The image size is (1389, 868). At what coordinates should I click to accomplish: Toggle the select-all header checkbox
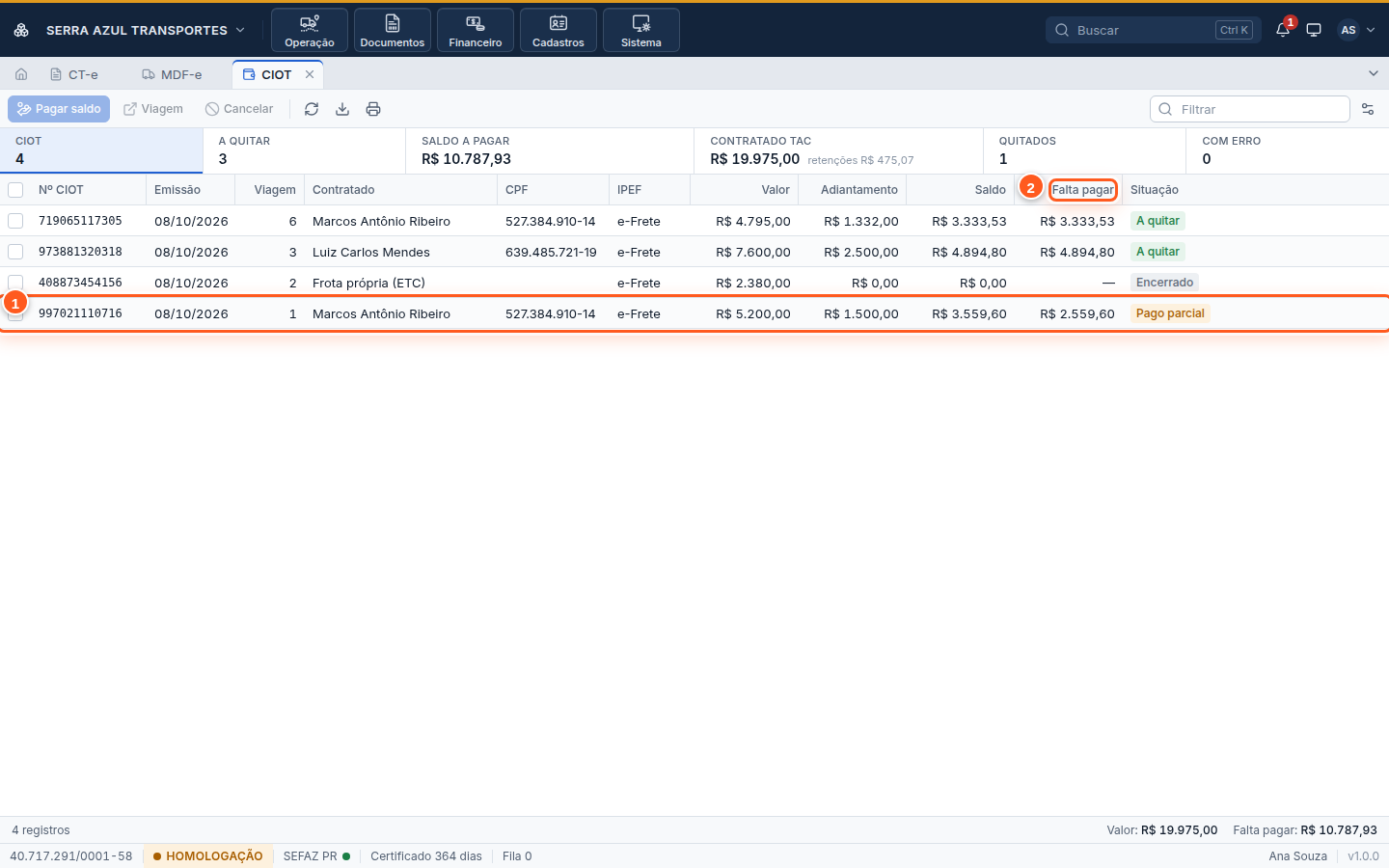pyautogui.click(x=15, y=190)
